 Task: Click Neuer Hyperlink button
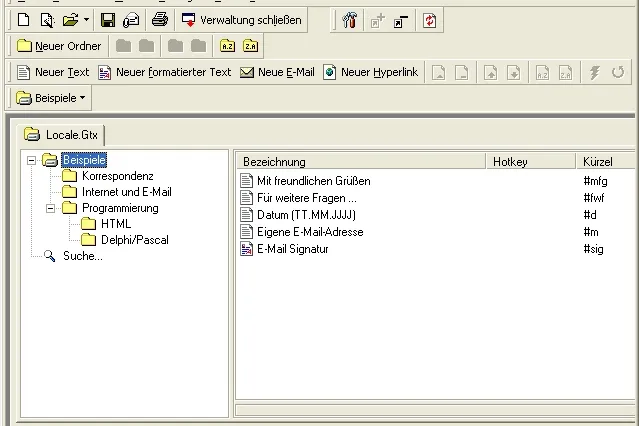[370, 72]
